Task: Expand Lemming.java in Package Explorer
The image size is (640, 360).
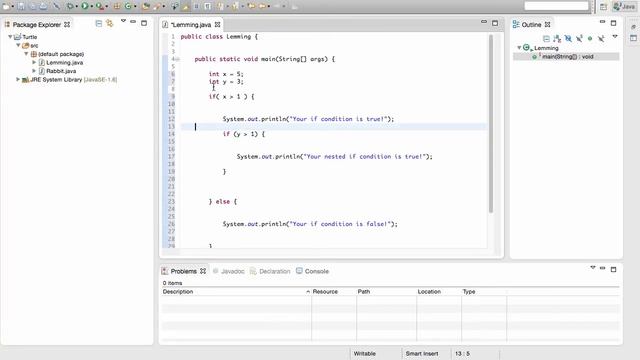Action: [34, 62]
